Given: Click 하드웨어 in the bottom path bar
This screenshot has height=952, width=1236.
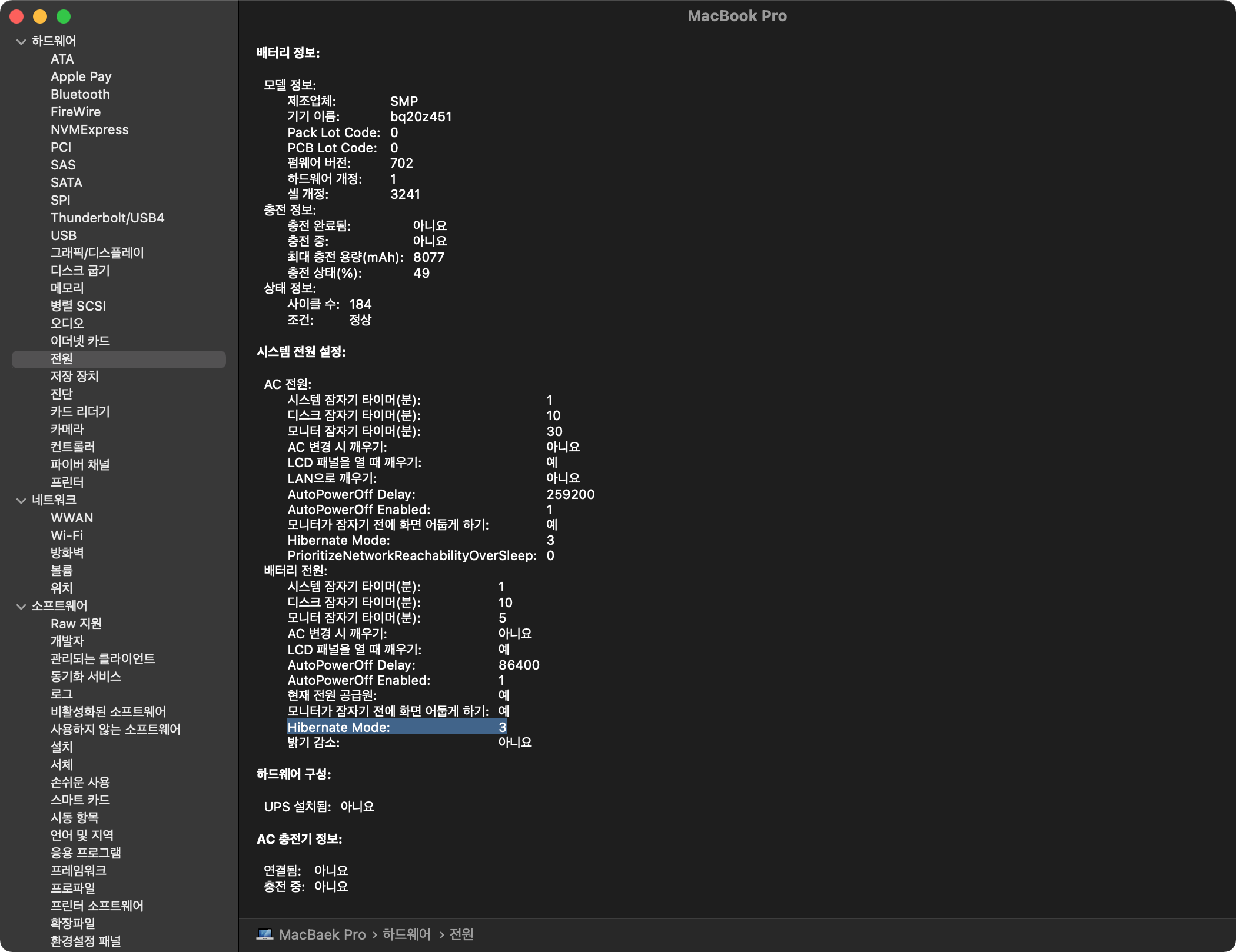Looking at the screenshot, I should coord(406,934).
